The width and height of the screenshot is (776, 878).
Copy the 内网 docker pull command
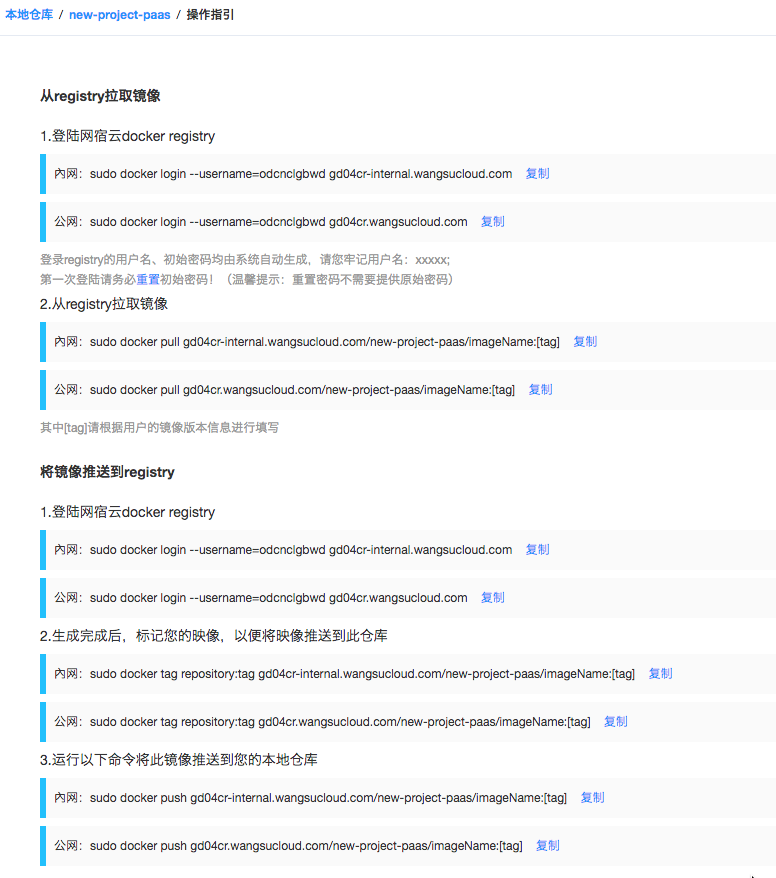point(585,342)
